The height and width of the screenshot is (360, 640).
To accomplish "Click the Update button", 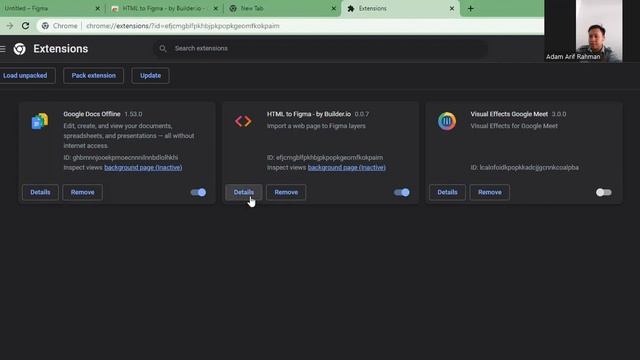I will [x=150, y=76].
